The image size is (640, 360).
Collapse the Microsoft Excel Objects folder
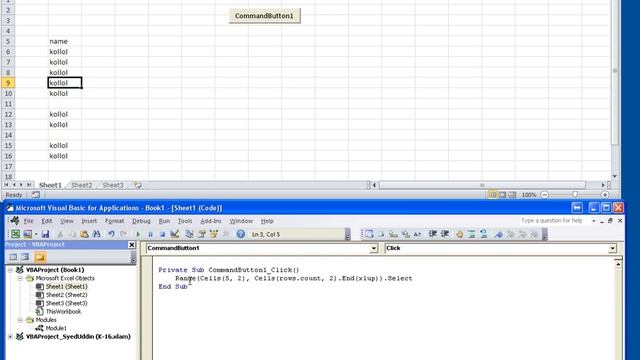(x=20, y=278)
